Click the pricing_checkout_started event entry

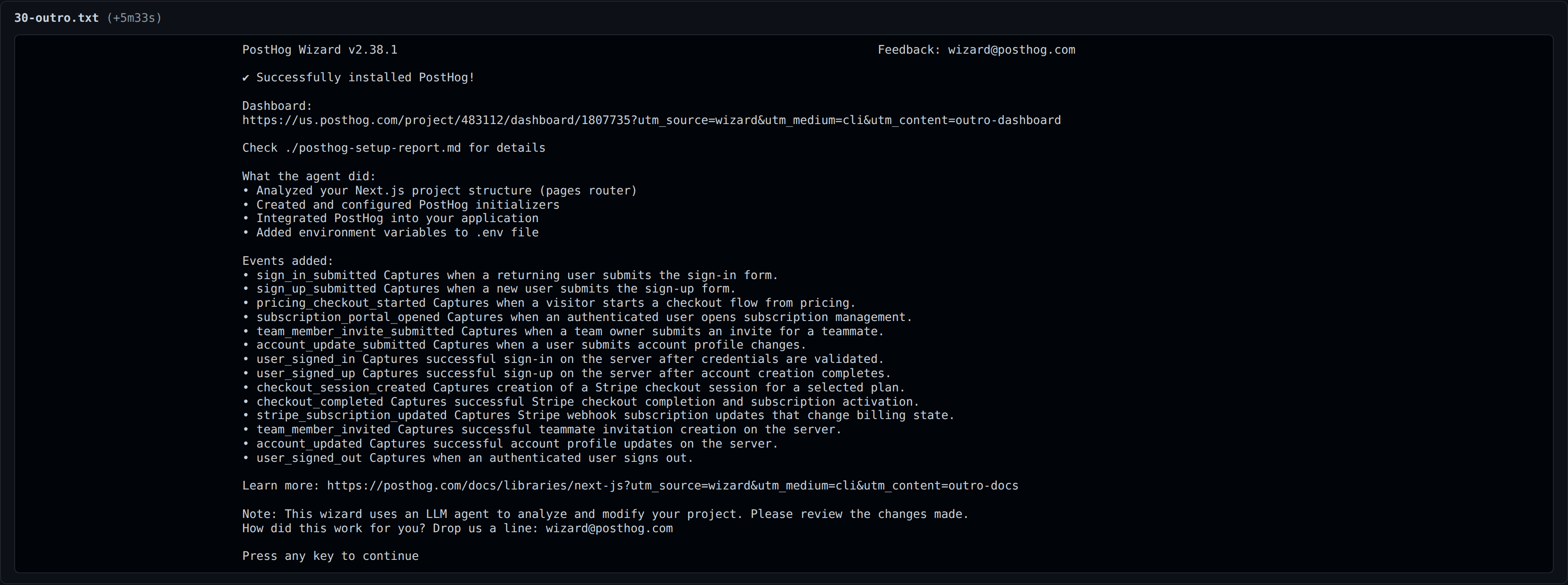(549, 303)
